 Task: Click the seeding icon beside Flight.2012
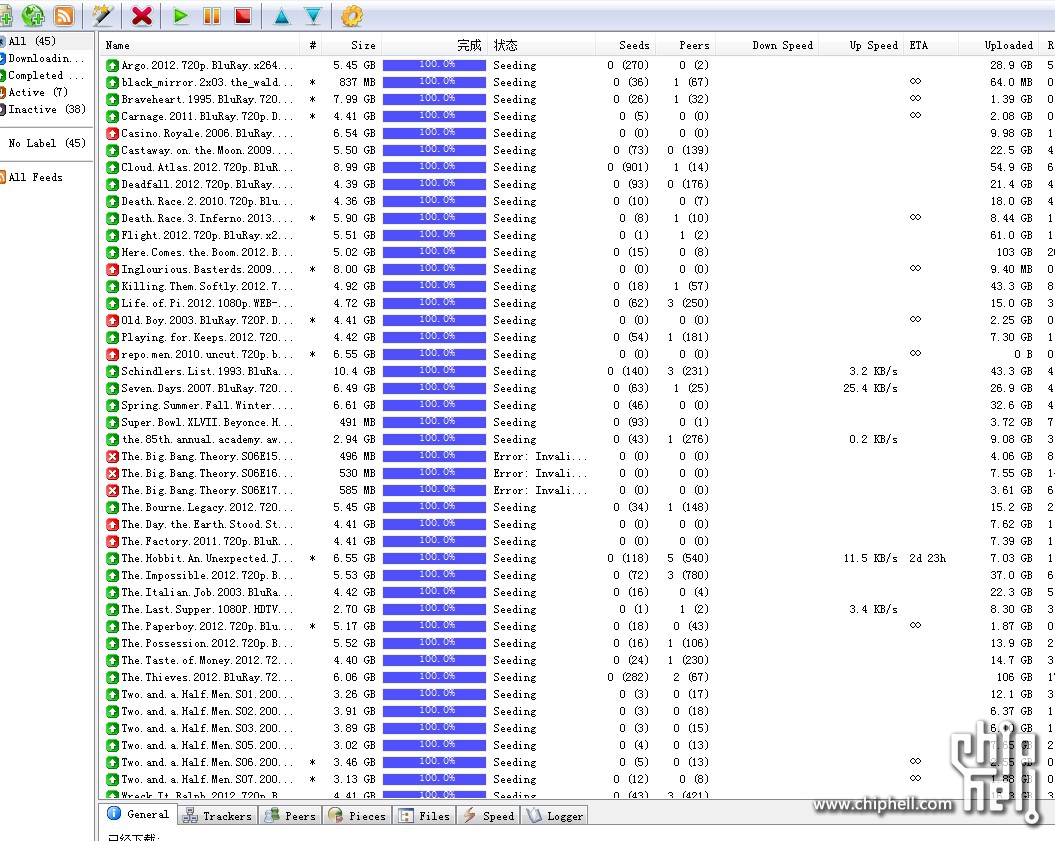[x=112, y=235]
